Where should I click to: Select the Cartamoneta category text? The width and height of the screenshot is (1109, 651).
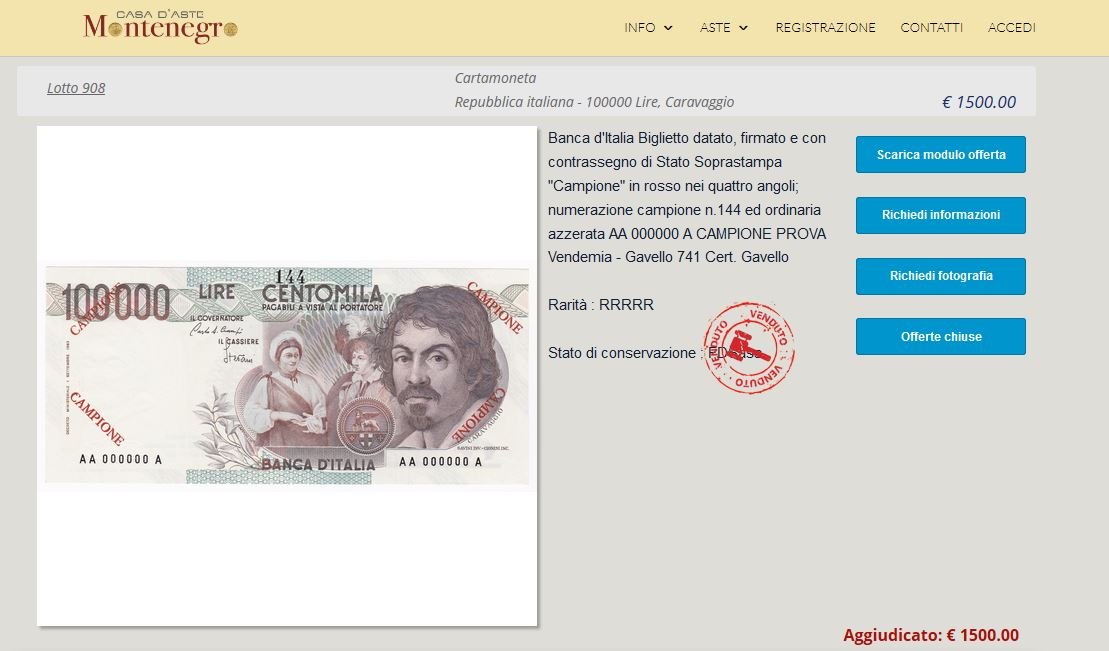[x=495, y=78]
